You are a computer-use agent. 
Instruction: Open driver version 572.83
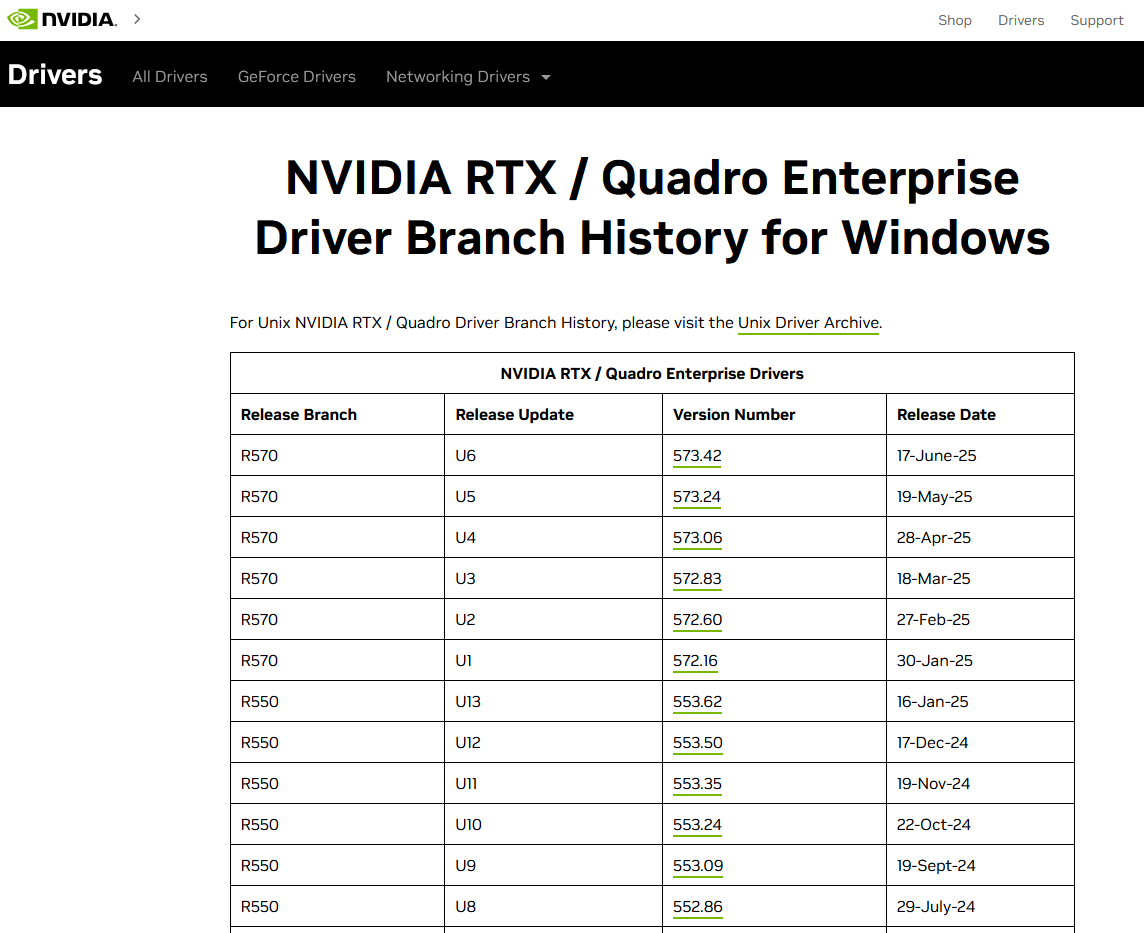(697, 578)
